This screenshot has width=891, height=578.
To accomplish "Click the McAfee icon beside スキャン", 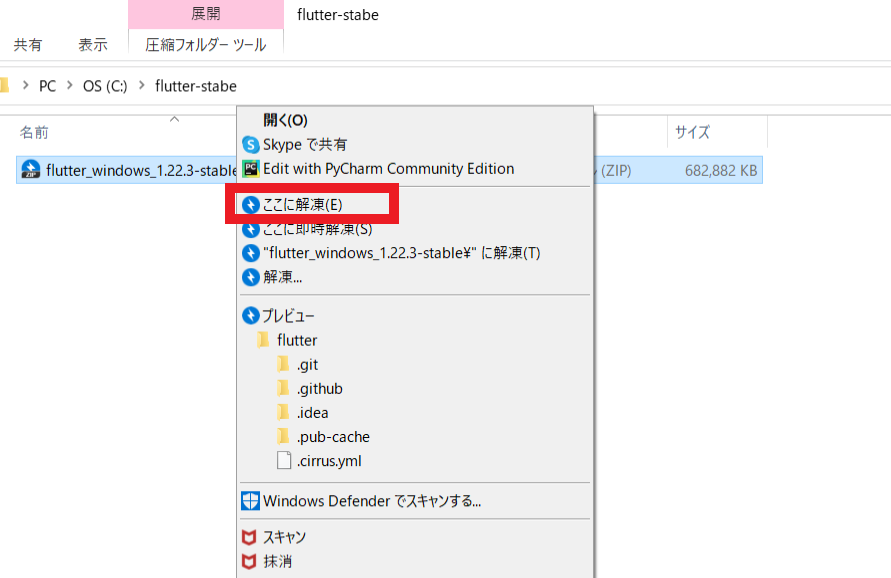I will (x=249, y=537).
